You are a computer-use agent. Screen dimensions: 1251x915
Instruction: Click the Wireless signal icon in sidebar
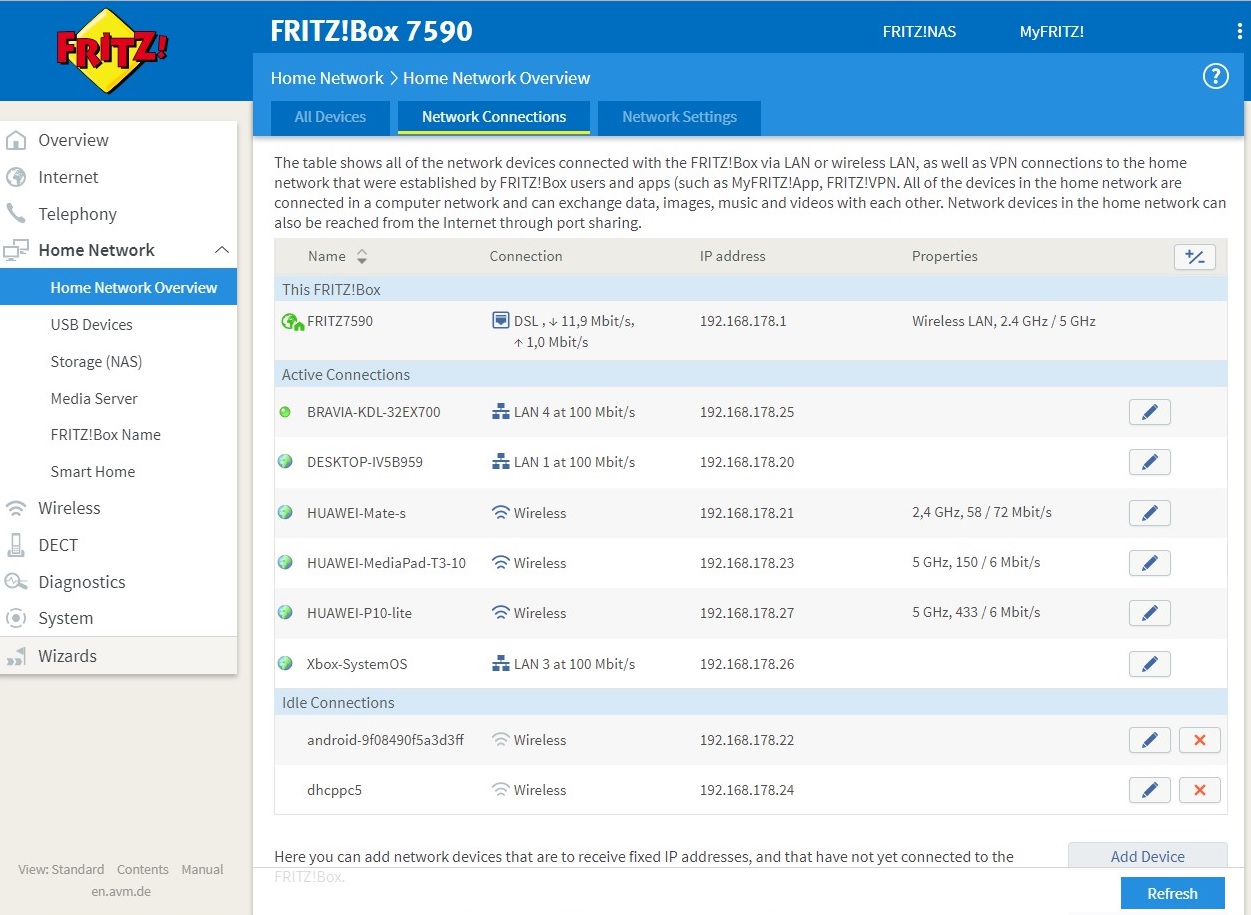click(x=16, y=508)
